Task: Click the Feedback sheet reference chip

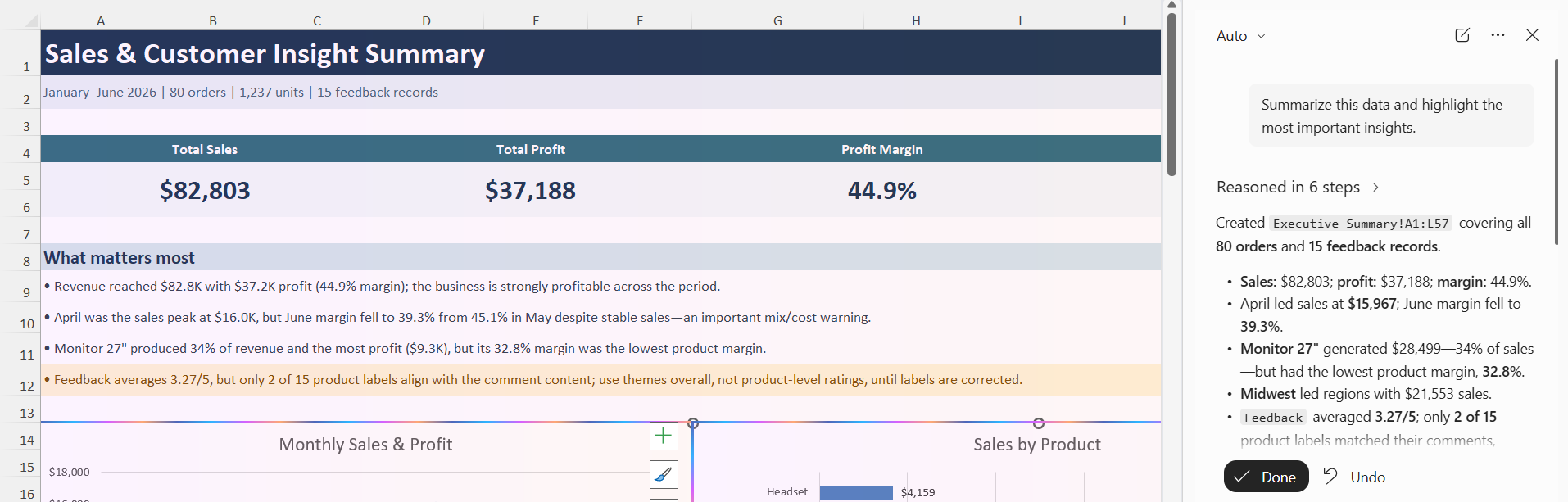Action: point(1273,418)
